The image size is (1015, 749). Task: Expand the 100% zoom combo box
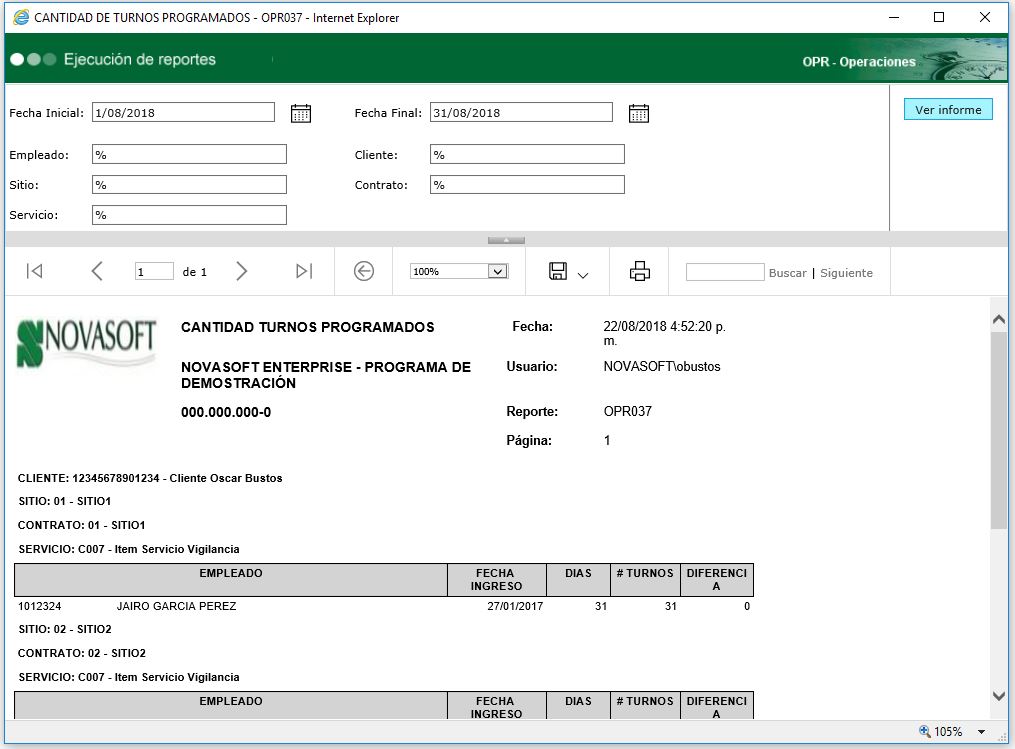[497, 271]
